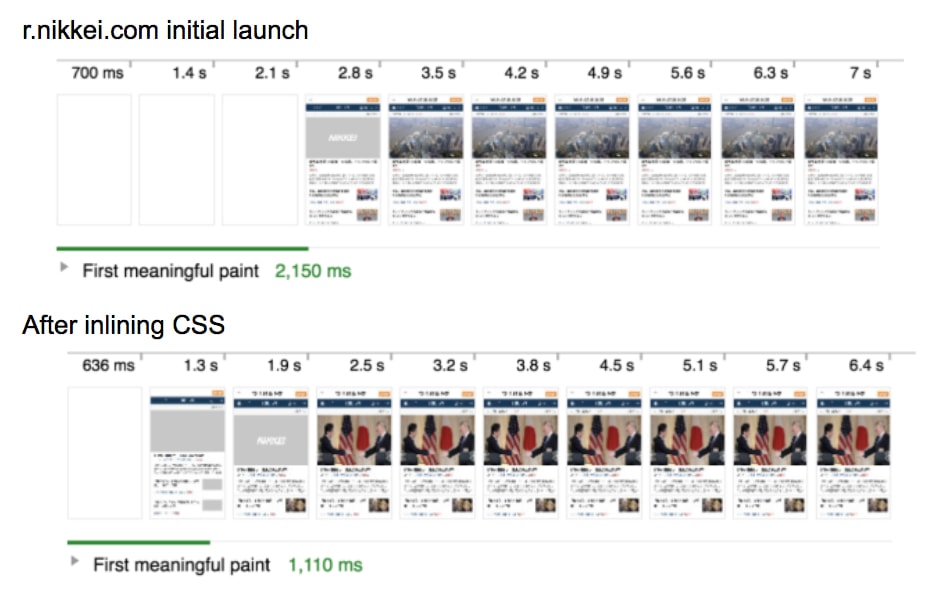Select the fully loaded frame at 7 s

click(843, 160)
